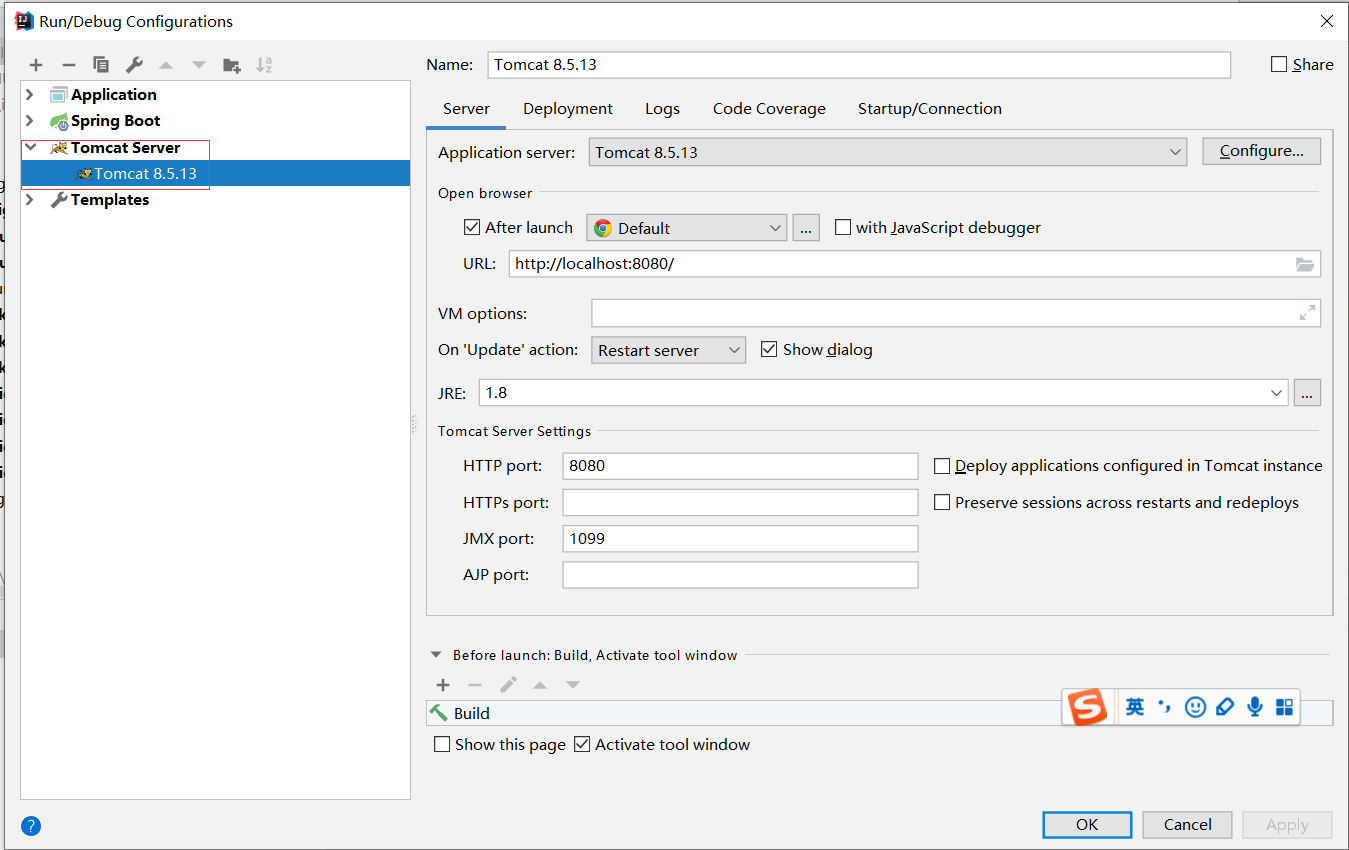Open the JRE 1.8 dropdown arrow

click(x=1276, y=393)
